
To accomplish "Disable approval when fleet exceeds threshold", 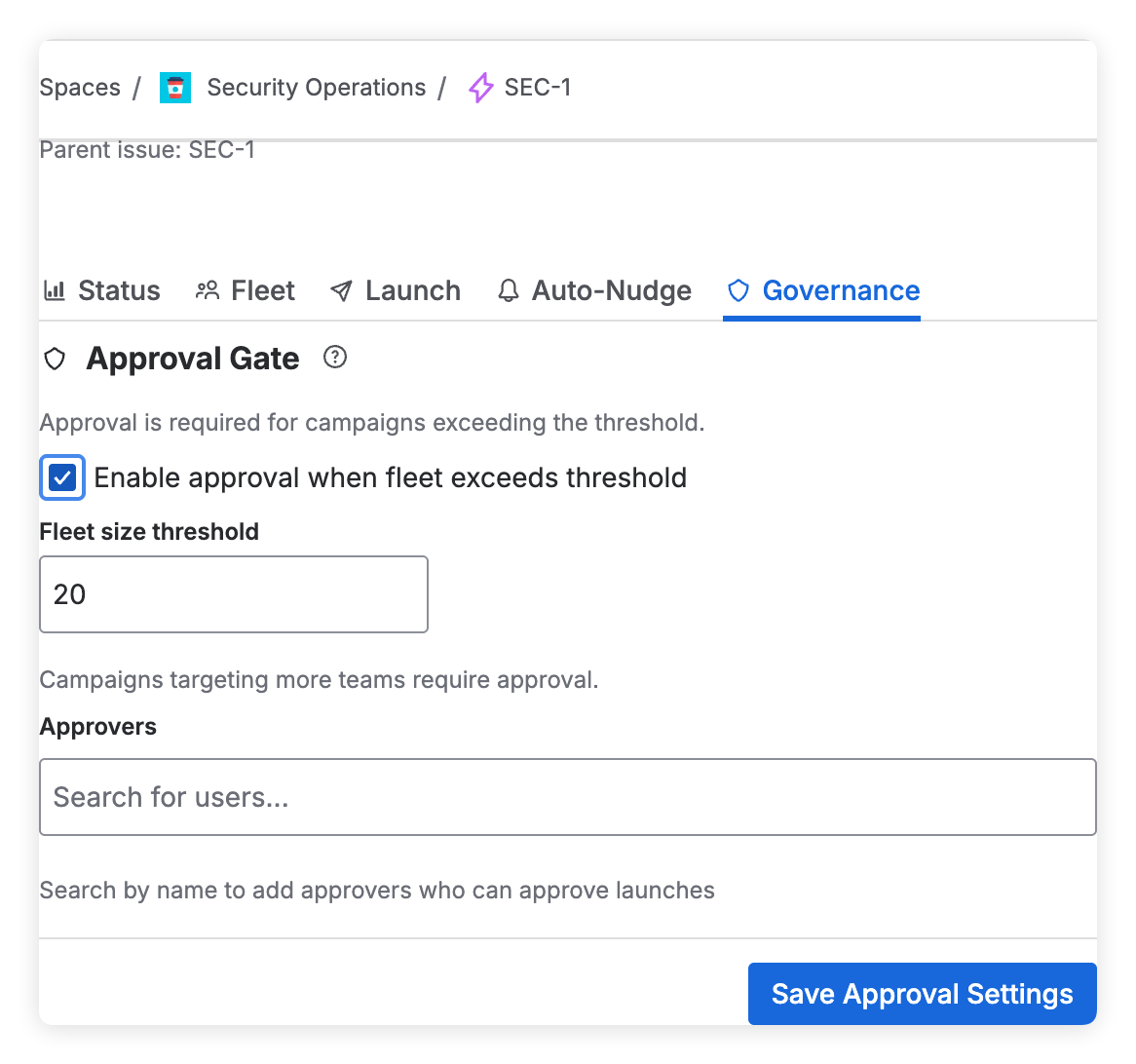I will (x=62, y=477).
